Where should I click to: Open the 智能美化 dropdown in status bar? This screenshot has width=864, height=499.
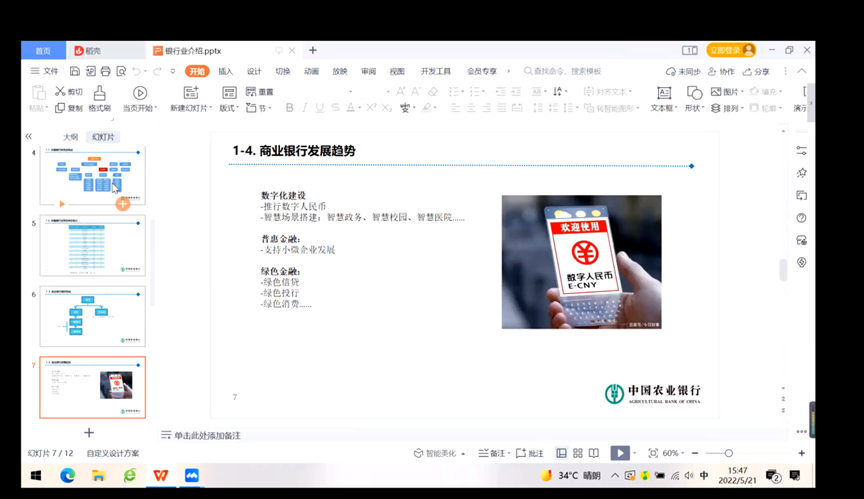pyautogui.click(x=441, y=453)
